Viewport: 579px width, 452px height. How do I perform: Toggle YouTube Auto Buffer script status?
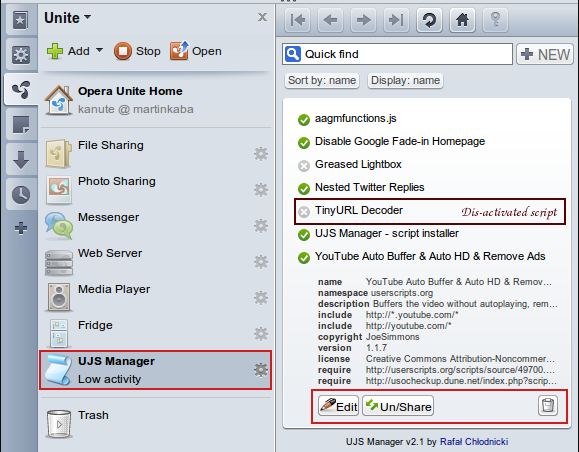point(304,258)
